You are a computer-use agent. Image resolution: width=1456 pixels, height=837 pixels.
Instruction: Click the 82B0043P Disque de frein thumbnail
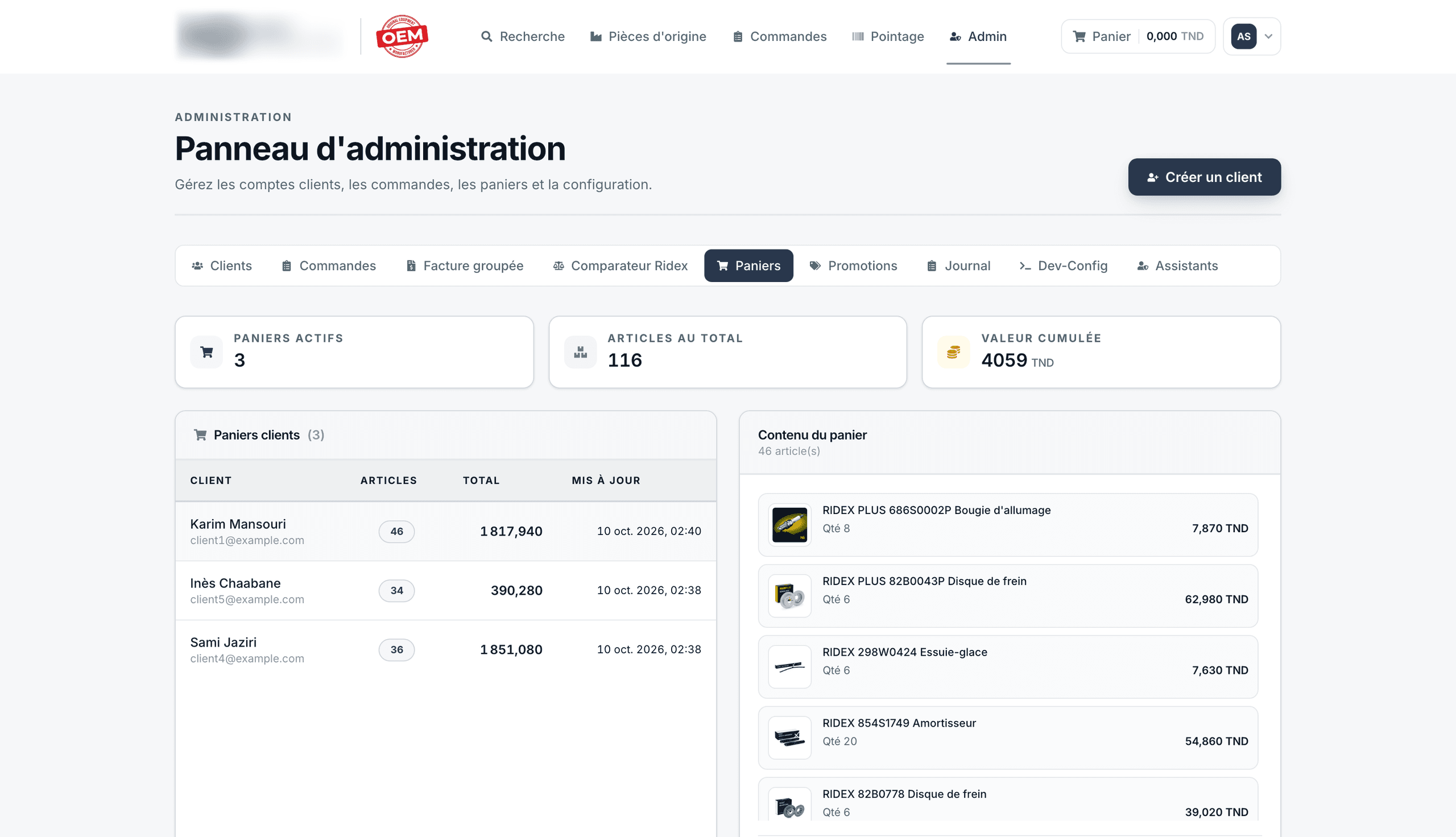pyautogui.click(x=789, y=595)
